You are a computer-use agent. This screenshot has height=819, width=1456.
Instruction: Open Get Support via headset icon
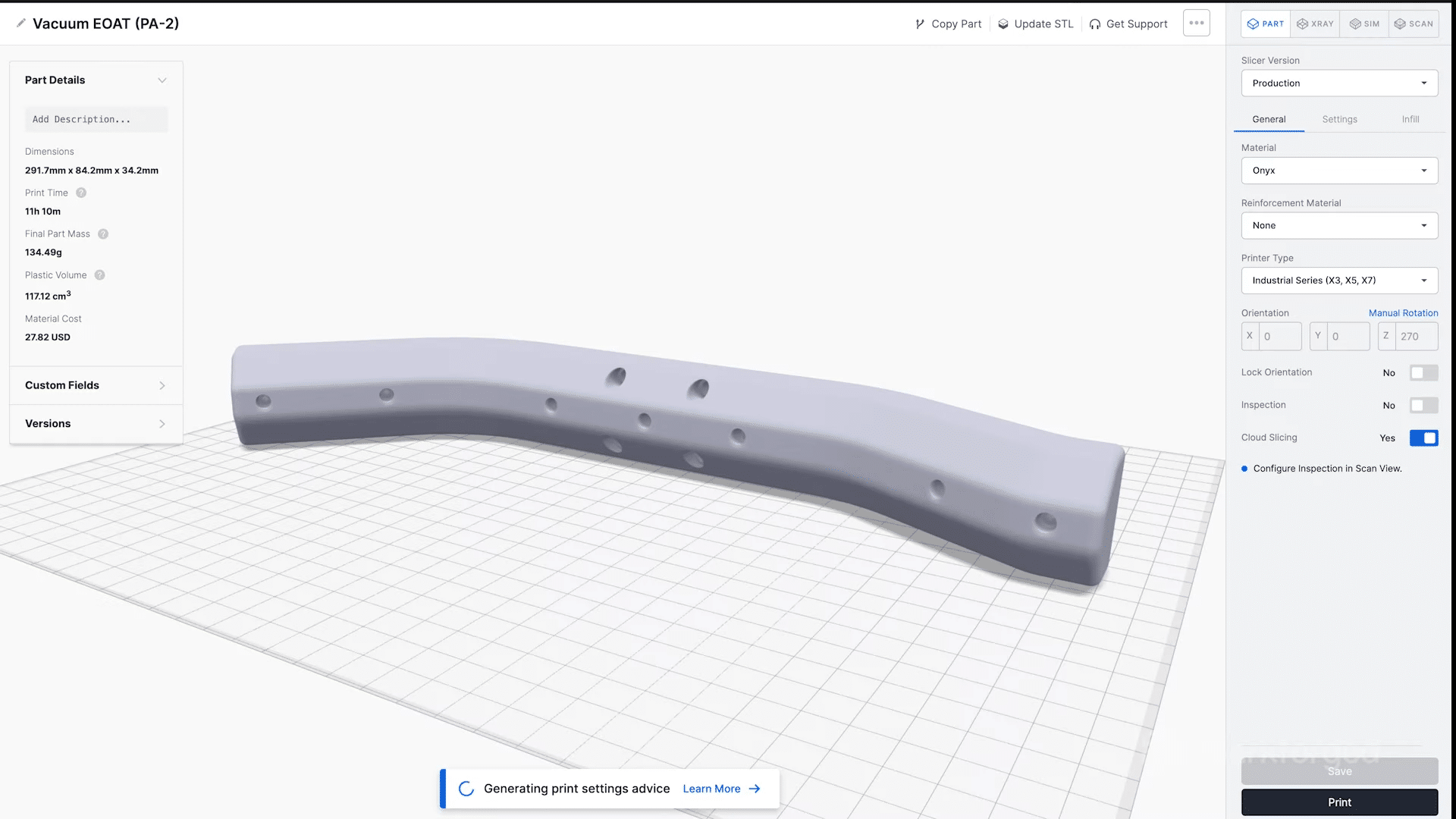point(1095,24)
